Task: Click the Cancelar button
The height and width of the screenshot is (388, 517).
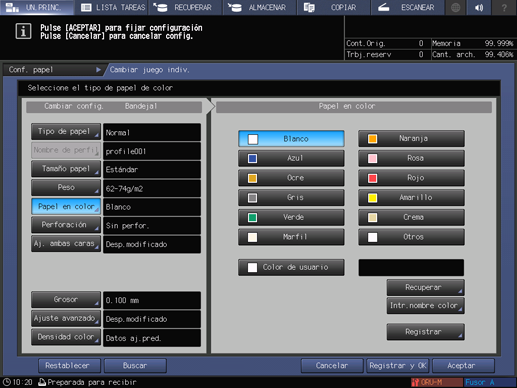Action: [x=332, y=366]
